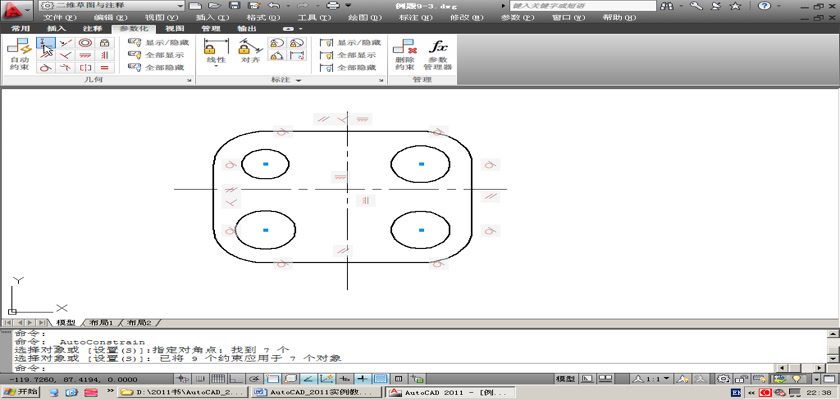This screenshot has height=400, width=840.
Task: Click 全部显示 in the 标注 panel
Action: click(348, 55)
